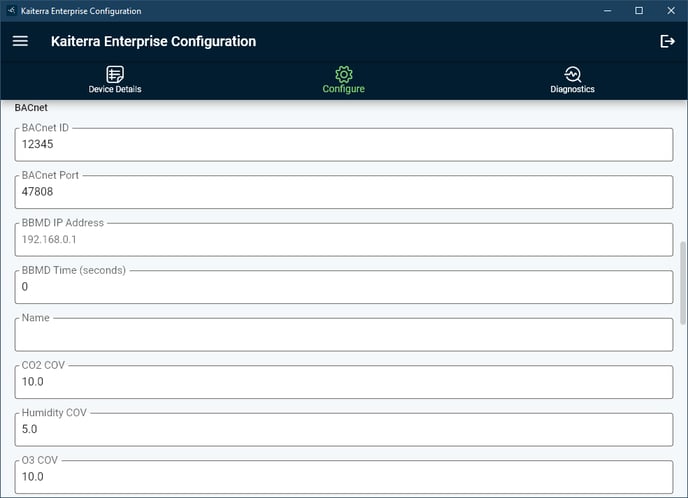This screenshot has width=688, height=498.
Task: Select the Configure tab label
Action: 344,89
